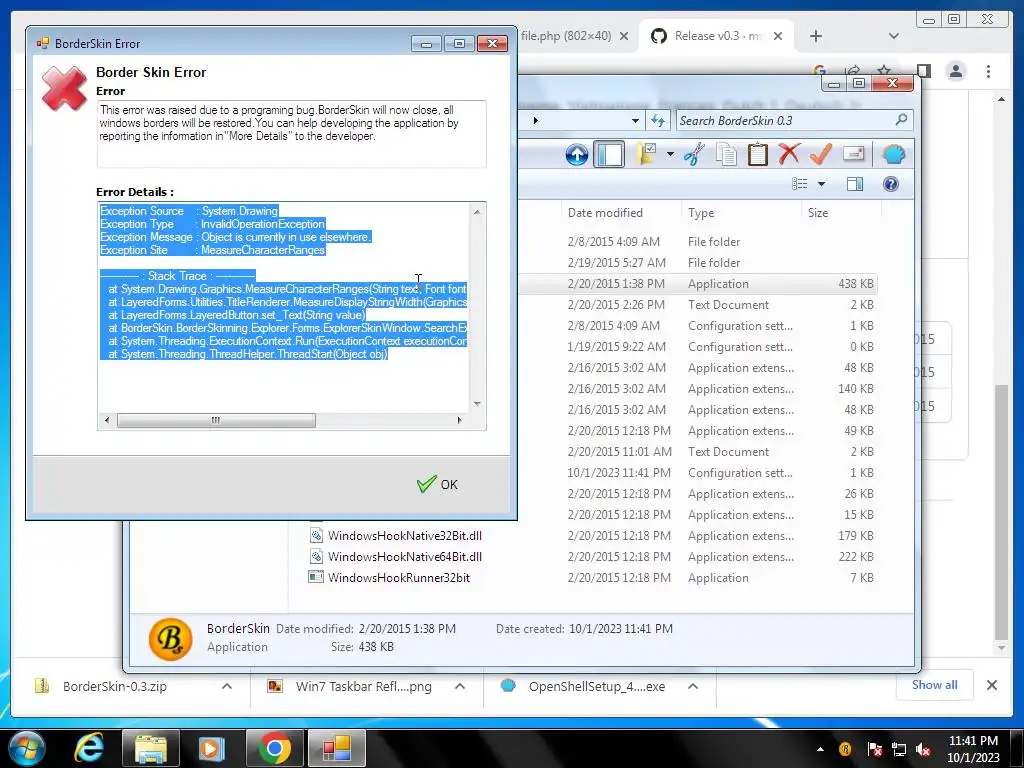This screenshot has width=1024, height=768.
Task: Open the BorderSkin-0.3.zip download item
Action: 114,686
